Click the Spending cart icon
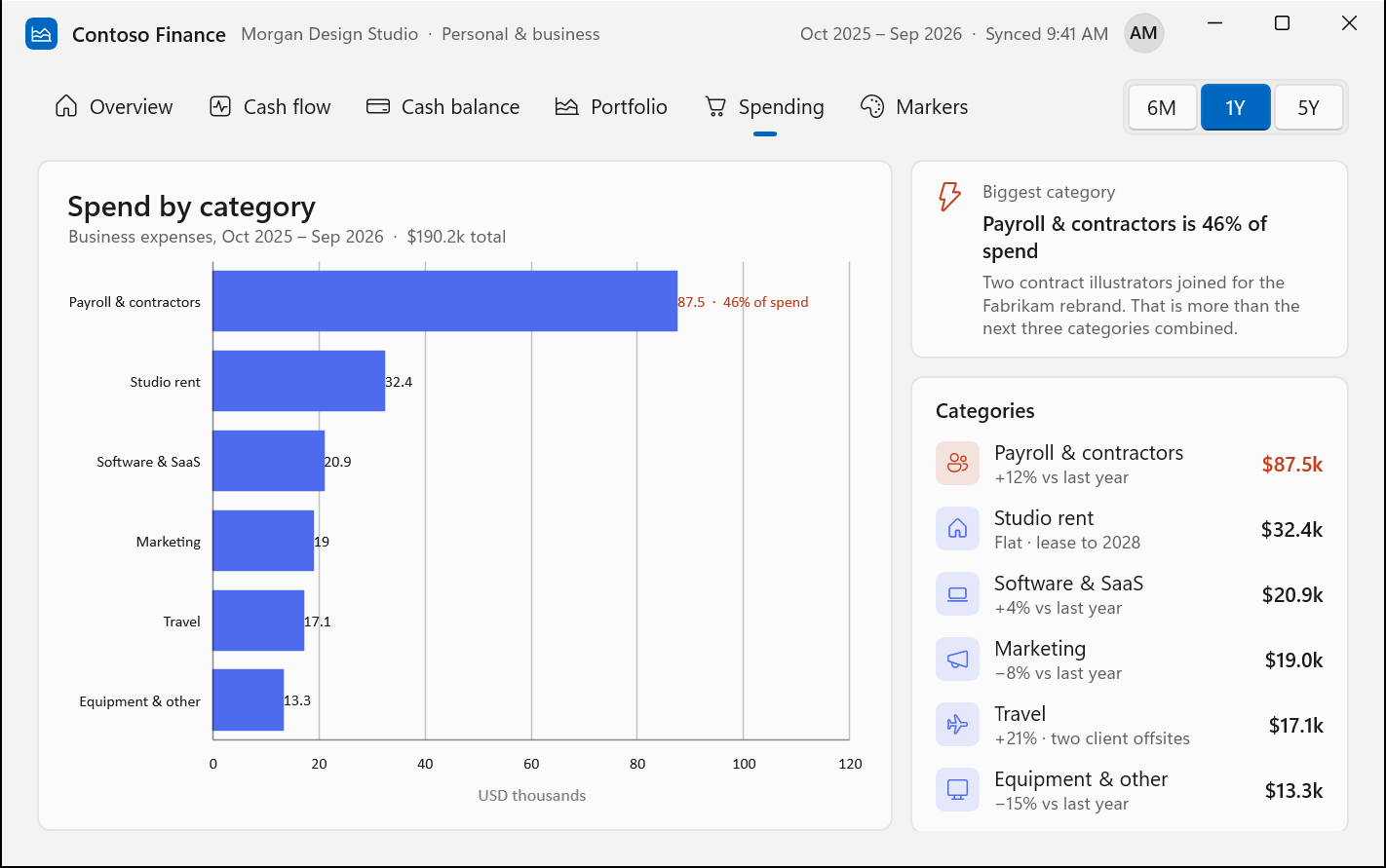This screenshot has width=1386, height=868. tap(715, 106)
